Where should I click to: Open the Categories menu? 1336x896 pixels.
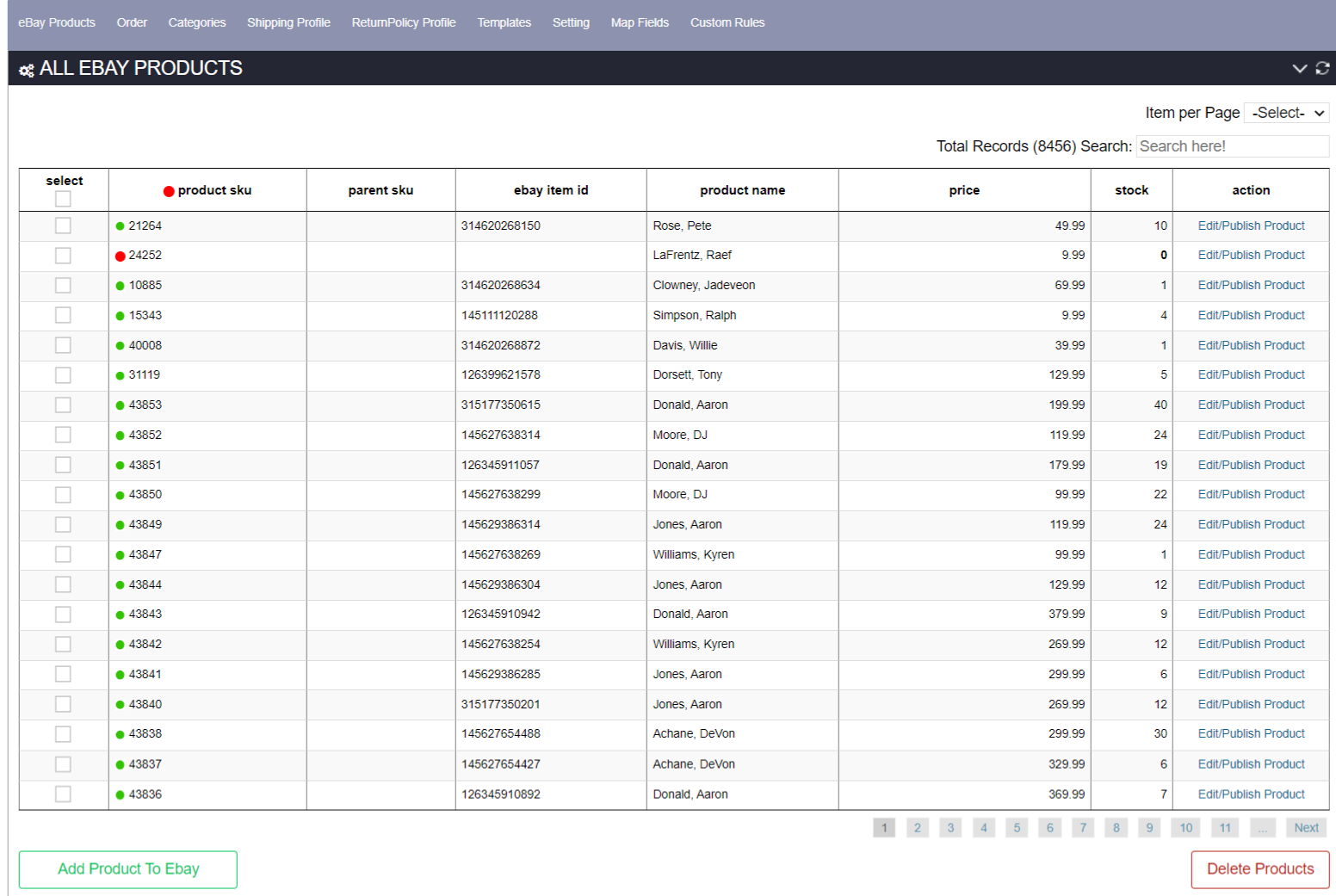(197, 22)
